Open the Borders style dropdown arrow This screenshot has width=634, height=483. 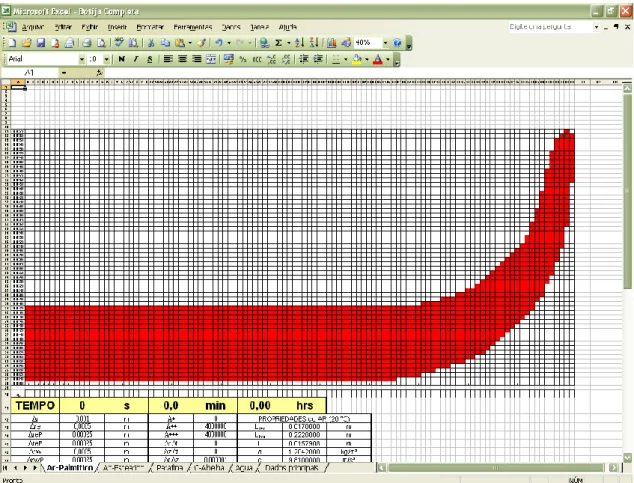(346, 59)
